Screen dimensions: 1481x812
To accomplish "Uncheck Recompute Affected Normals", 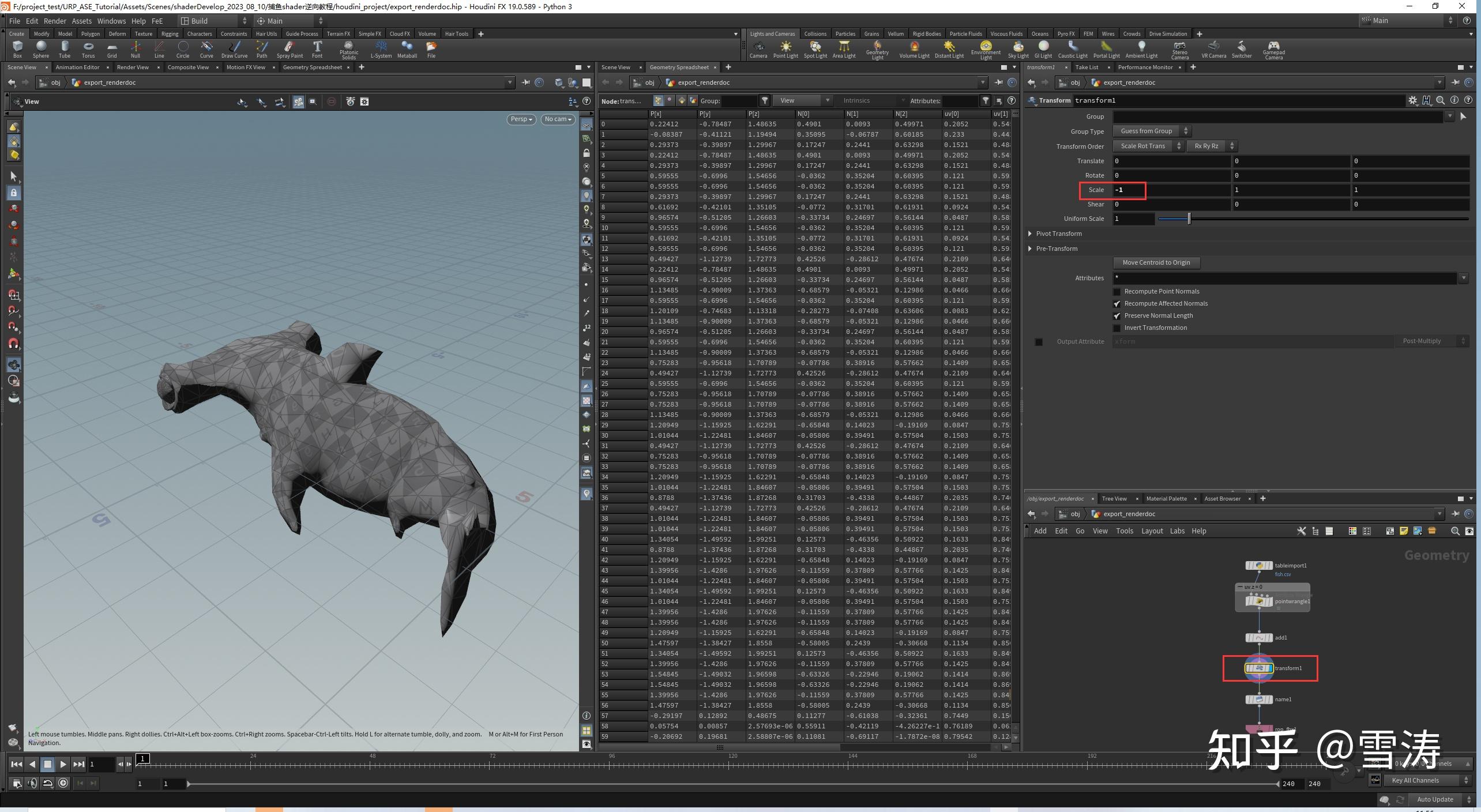I will coord(1117,303).
